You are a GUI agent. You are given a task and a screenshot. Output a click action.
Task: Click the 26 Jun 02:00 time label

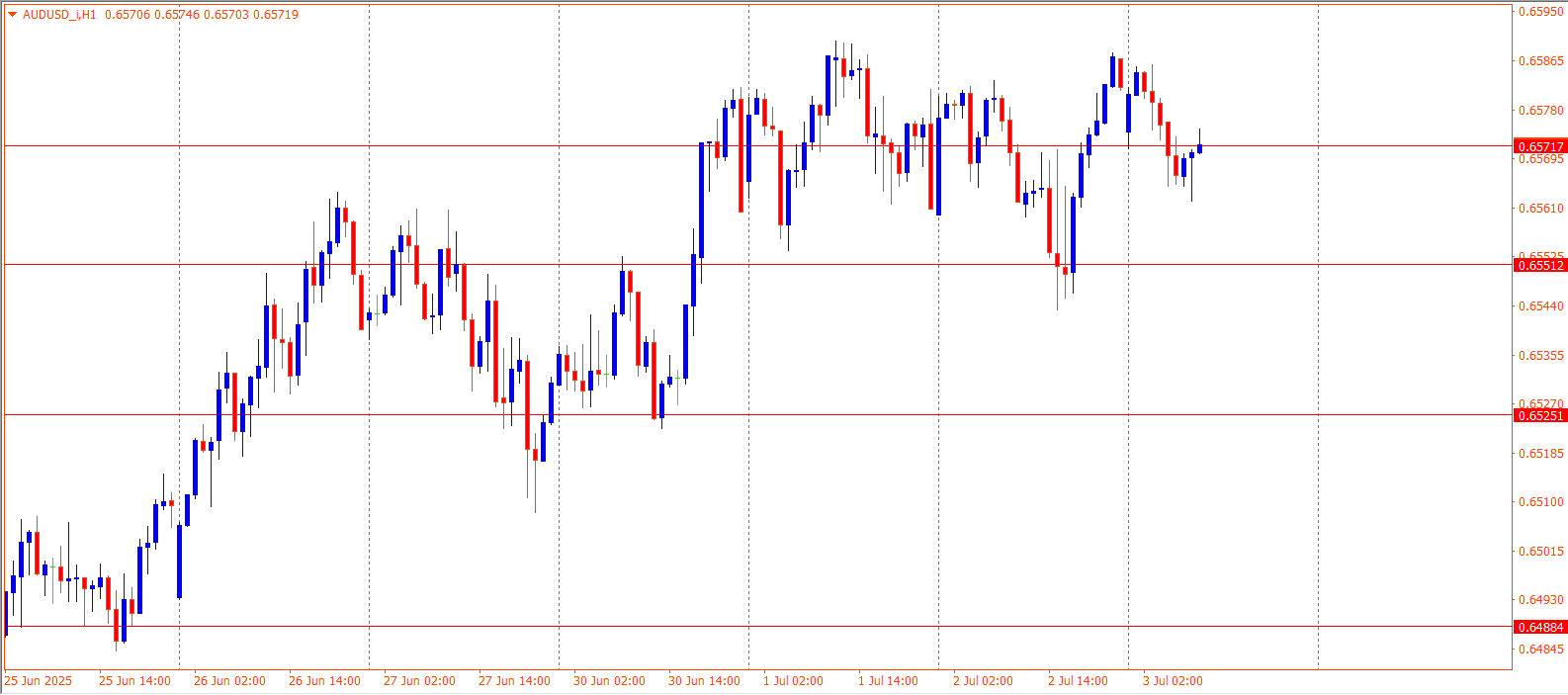(229, 681)
